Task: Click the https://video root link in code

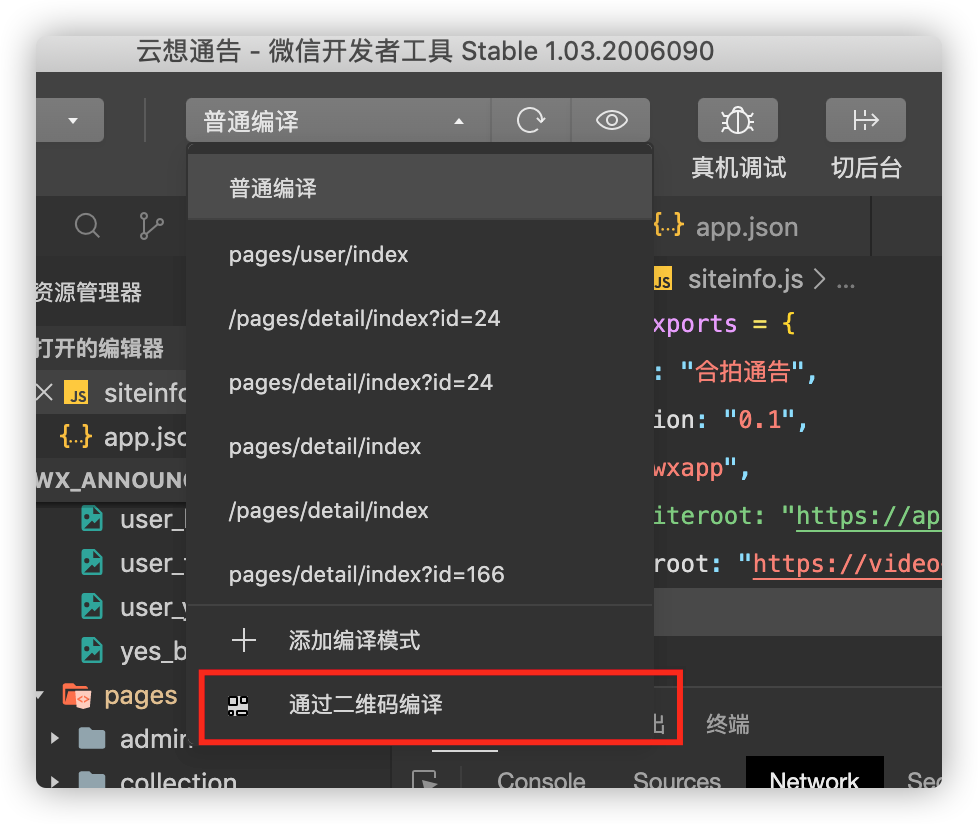Action: click(x=847, y=565)
